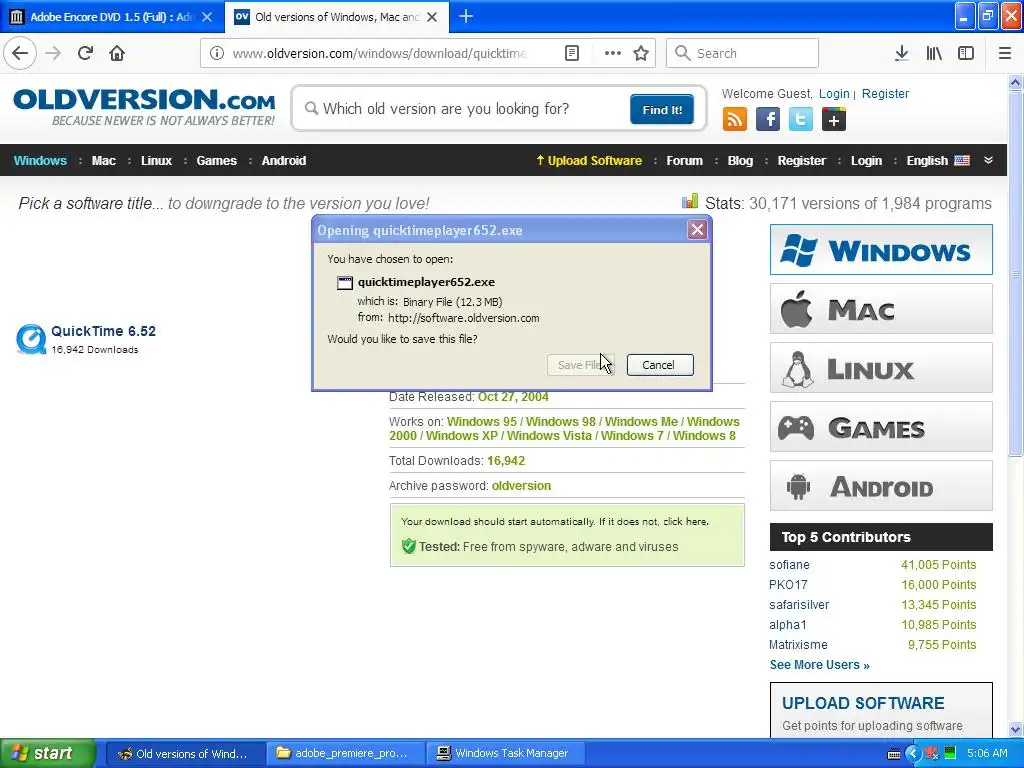Click the QuickTime 6.52 logo icon
This screenshot has height=768, width=1024.
31,339
